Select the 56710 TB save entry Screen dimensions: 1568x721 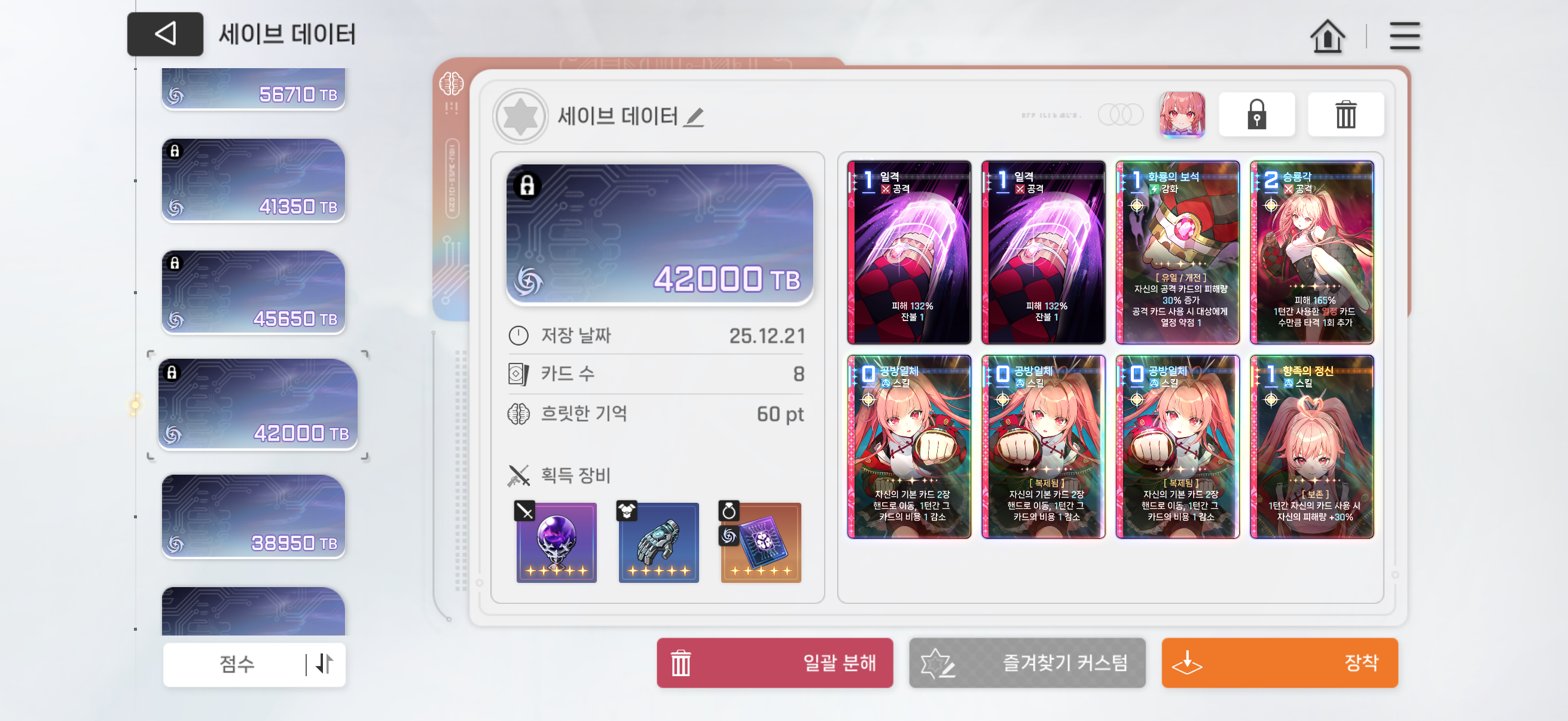coord(253,89)
